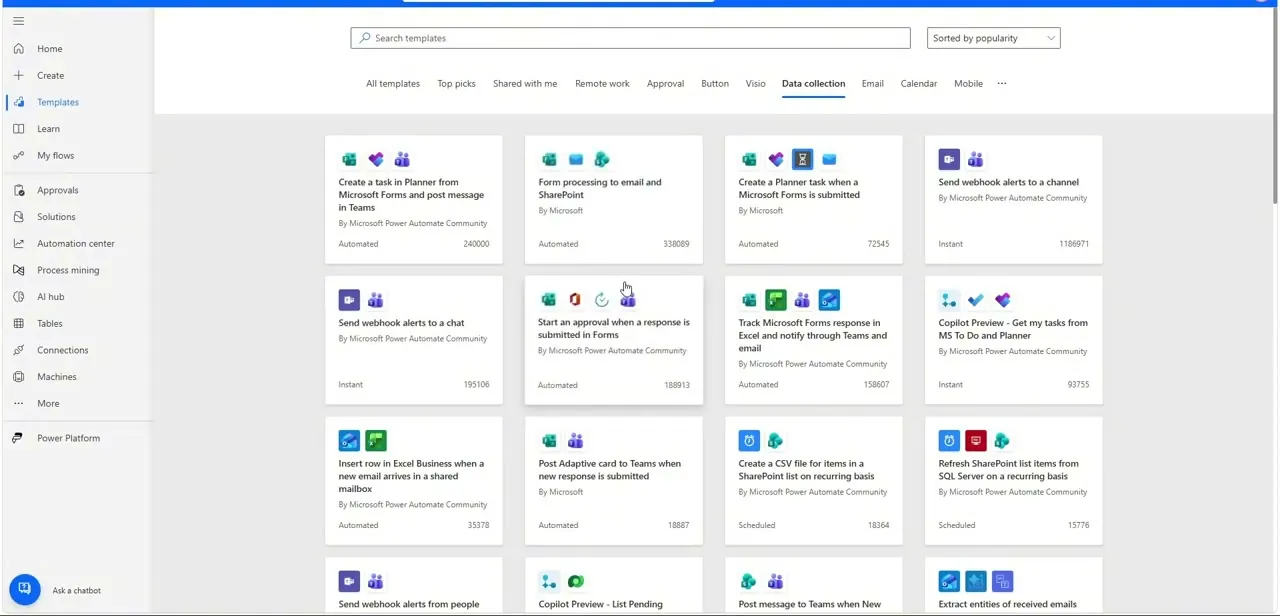
Task: Click the Create plus icon
Action: pyautogui.click(x=18, y=75)
